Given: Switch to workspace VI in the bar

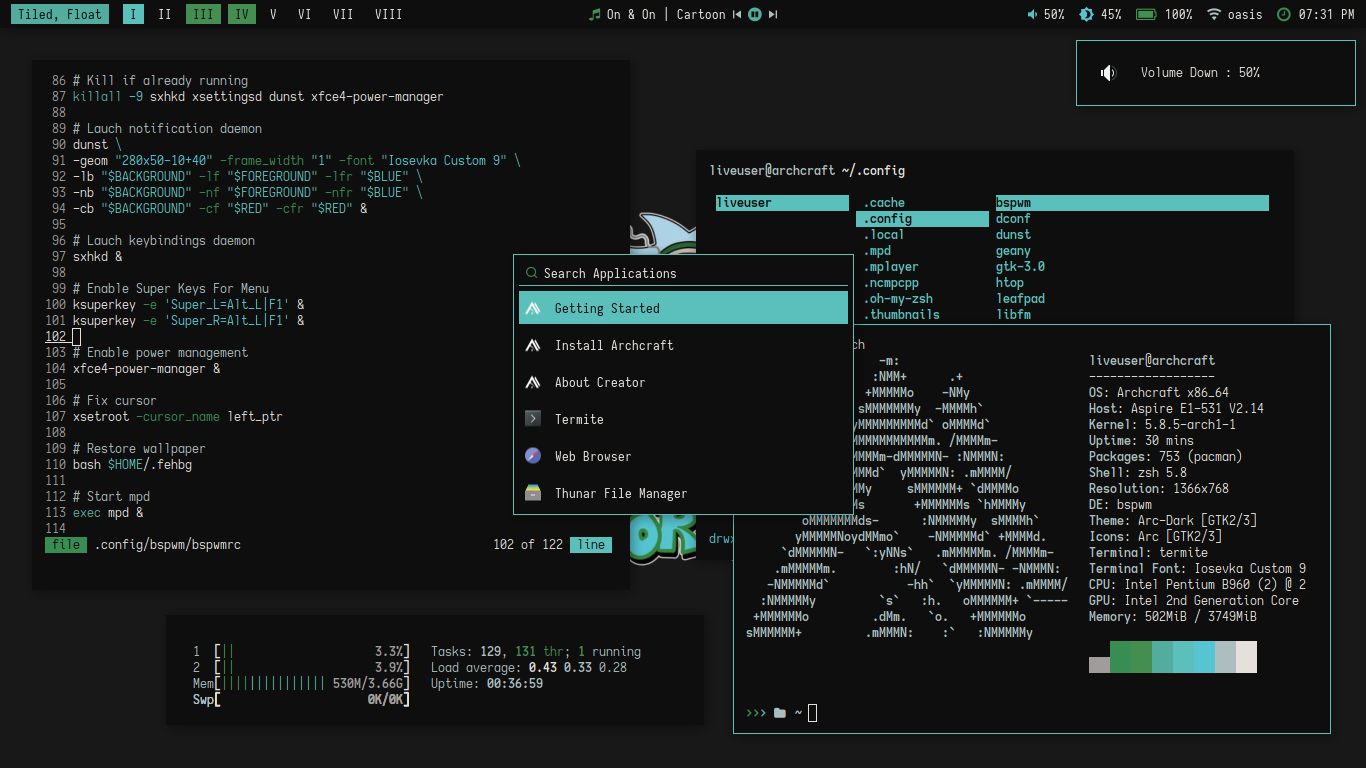Looking at the screenshot, I should [x=305, y=14].
